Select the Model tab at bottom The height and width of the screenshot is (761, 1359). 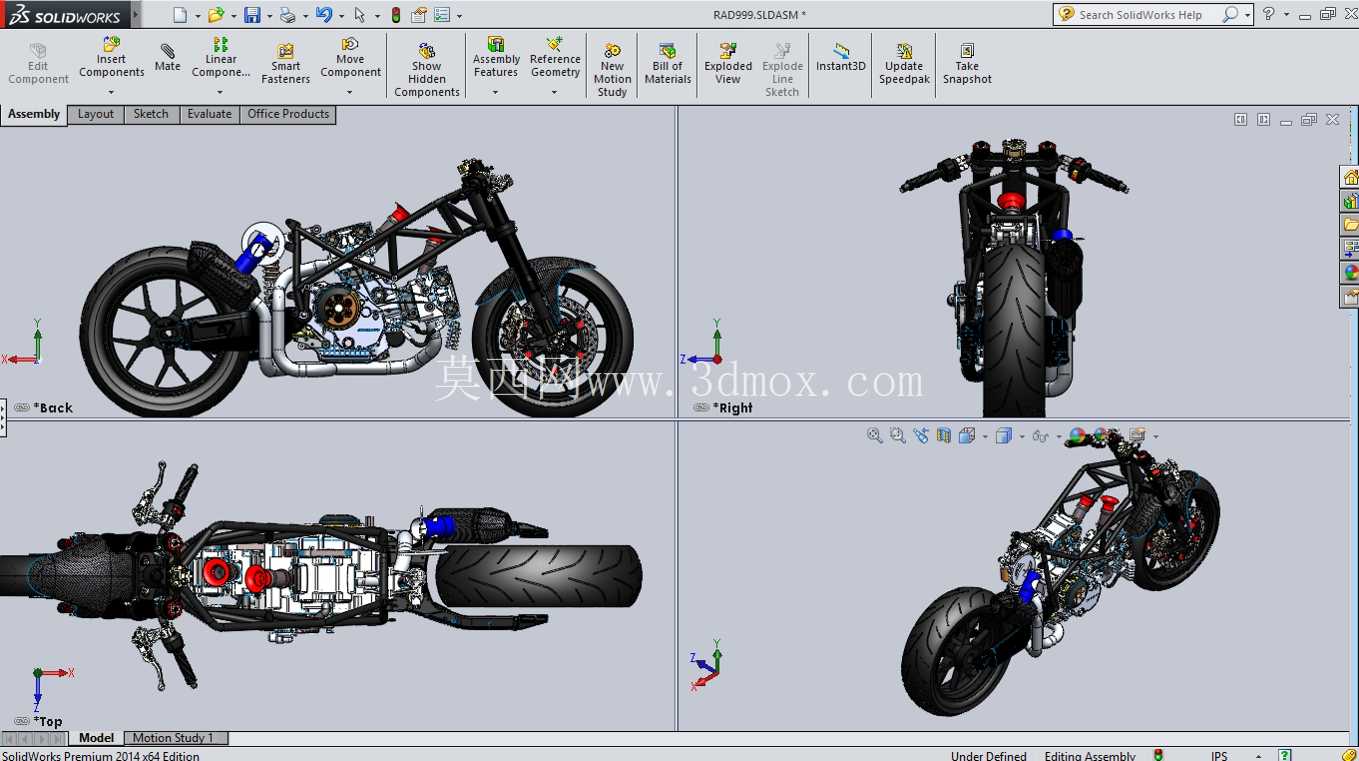point(96,738)
